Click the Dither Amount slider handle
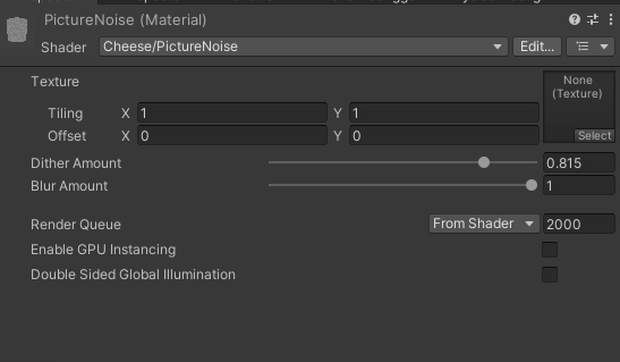 [484, 162]
